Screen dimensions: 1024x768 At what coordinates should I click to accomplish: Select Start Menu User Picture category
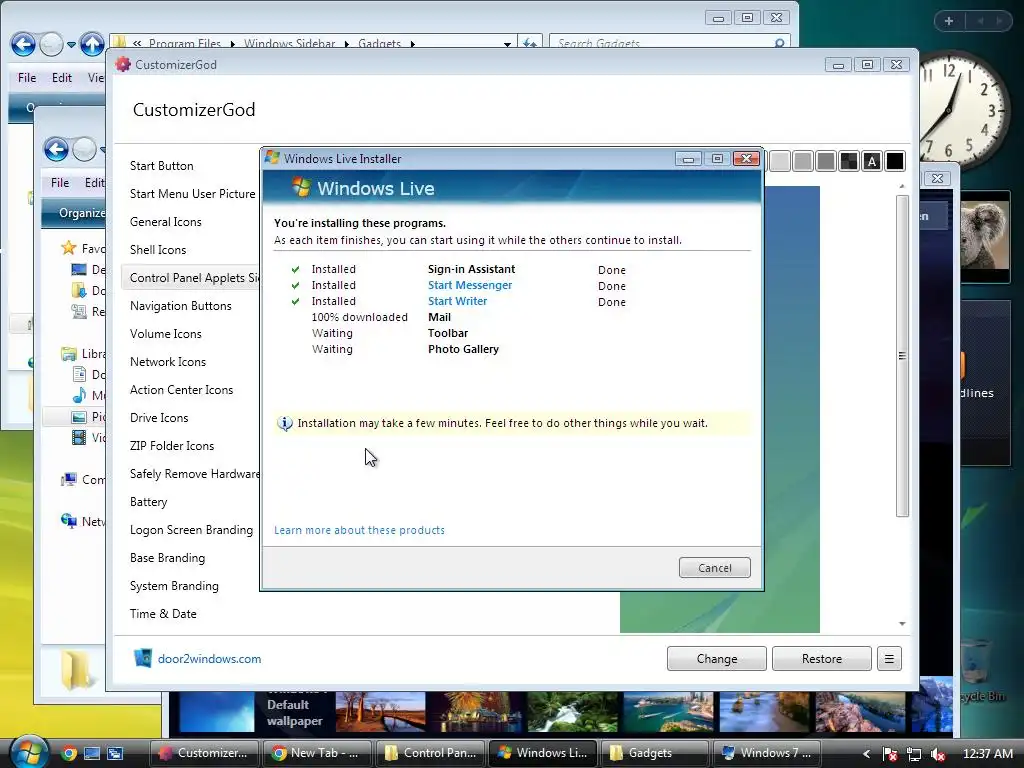[x=192, y=194]
